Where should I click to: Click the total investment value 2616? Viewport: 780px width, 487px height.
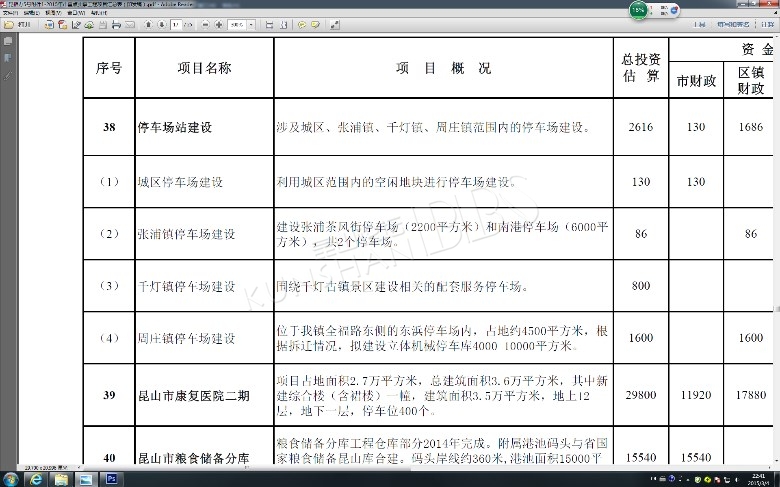(641, 127)
